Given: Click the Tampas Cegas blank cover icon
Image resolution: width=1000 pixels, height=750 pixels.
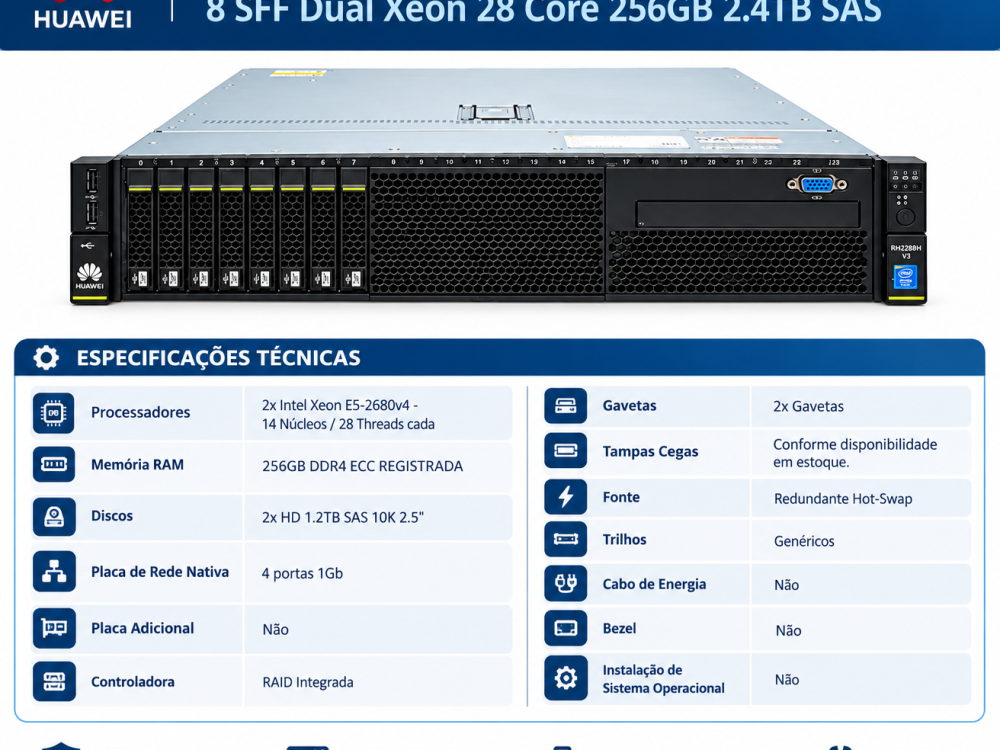Looking at the screenshot, I should click(565, 451).
